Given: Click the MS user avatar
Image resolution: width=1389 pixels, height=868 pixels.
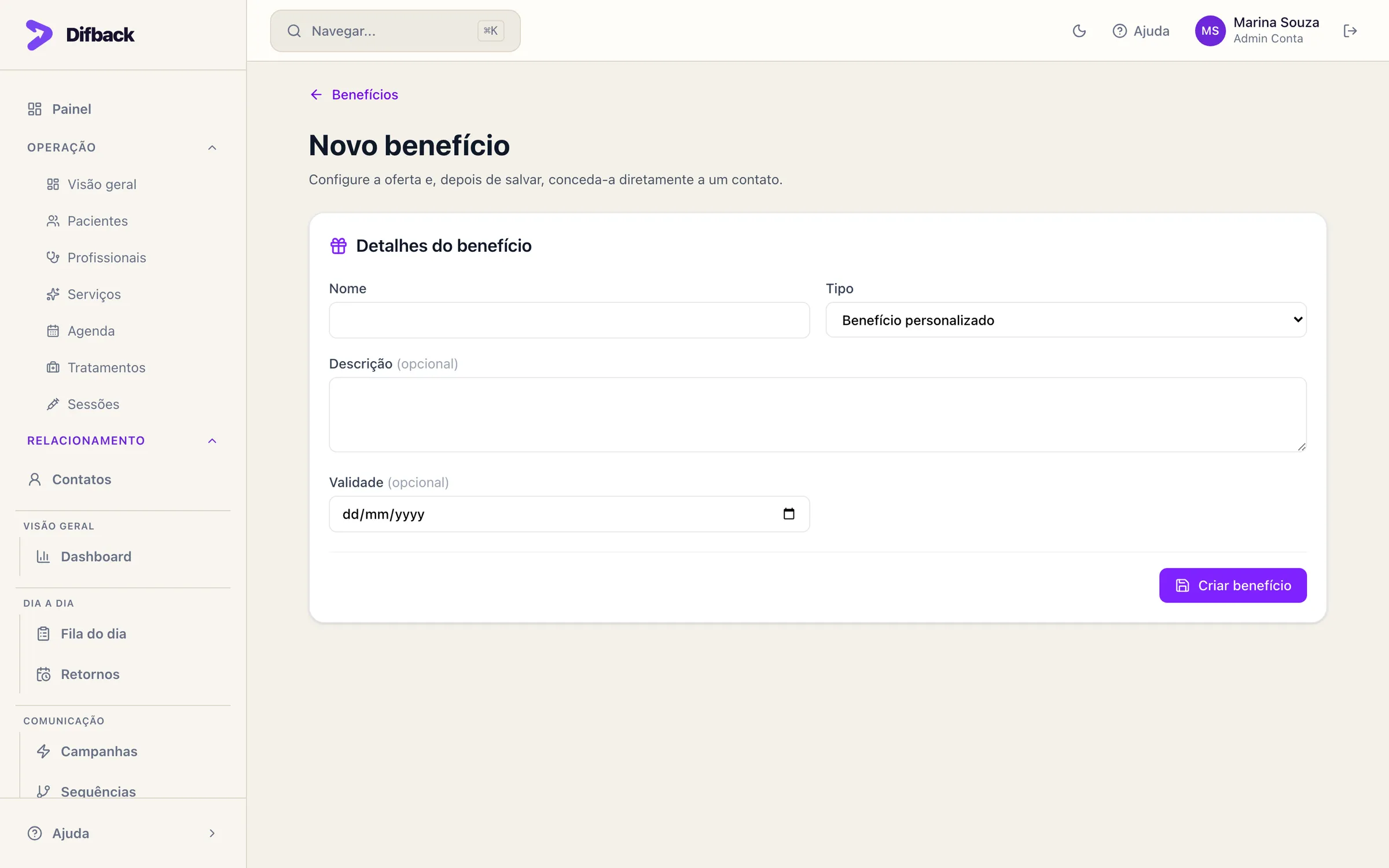Looking at the screenshot, I should [x=1210, y=31].
